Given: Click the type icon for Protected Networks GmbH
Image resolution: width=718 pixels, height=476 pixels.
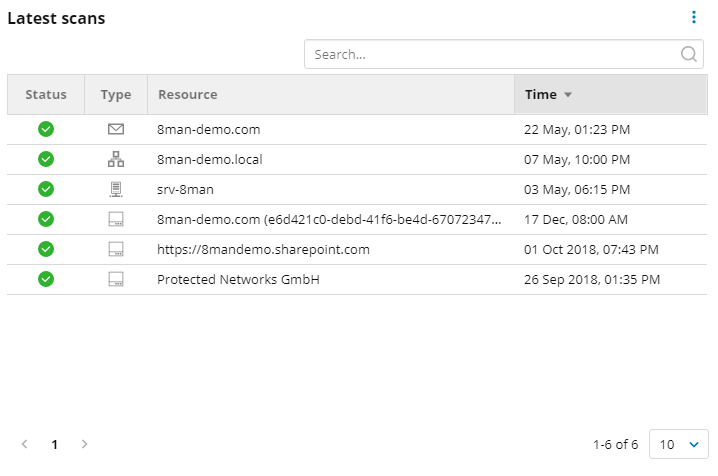Looking at the screenshot, I should pos(116,279).
